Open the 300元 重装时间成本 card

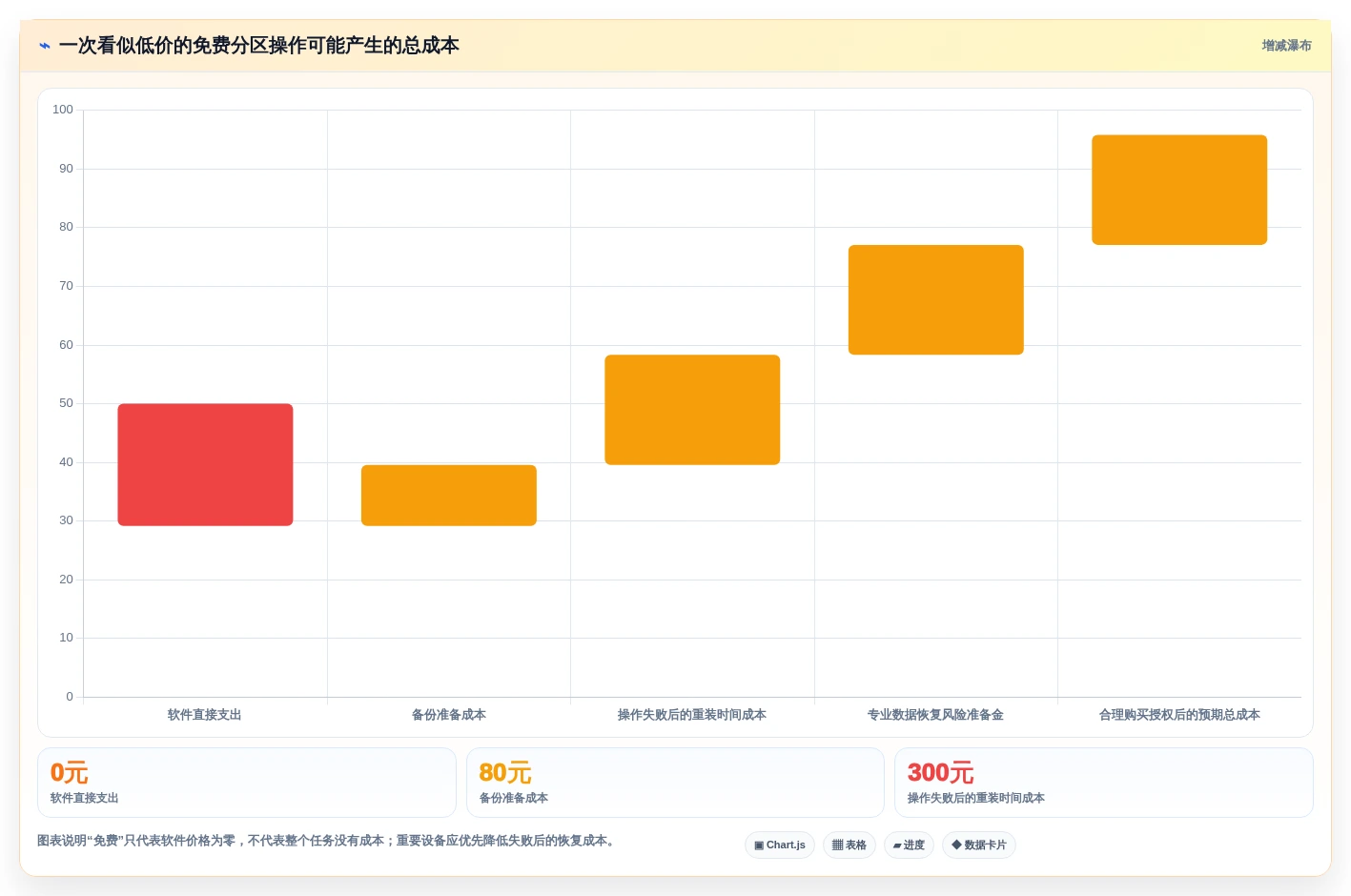[1104, 783]
